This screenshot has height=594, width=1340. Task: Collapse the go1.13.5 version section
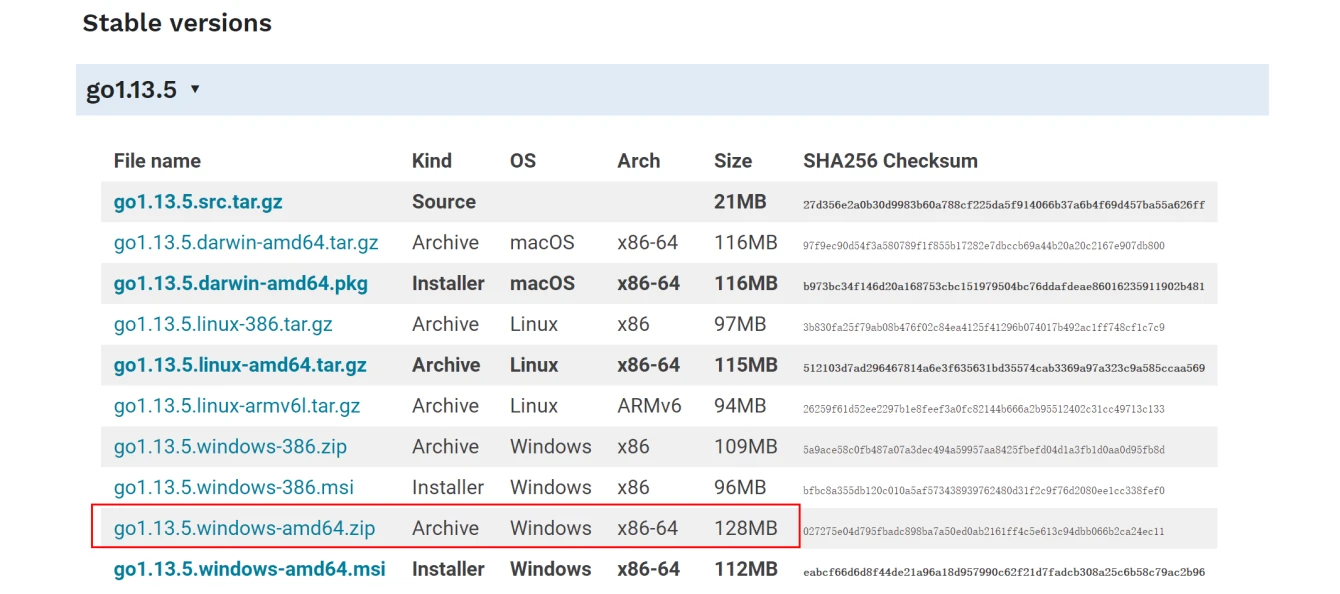tap(132, 90)
